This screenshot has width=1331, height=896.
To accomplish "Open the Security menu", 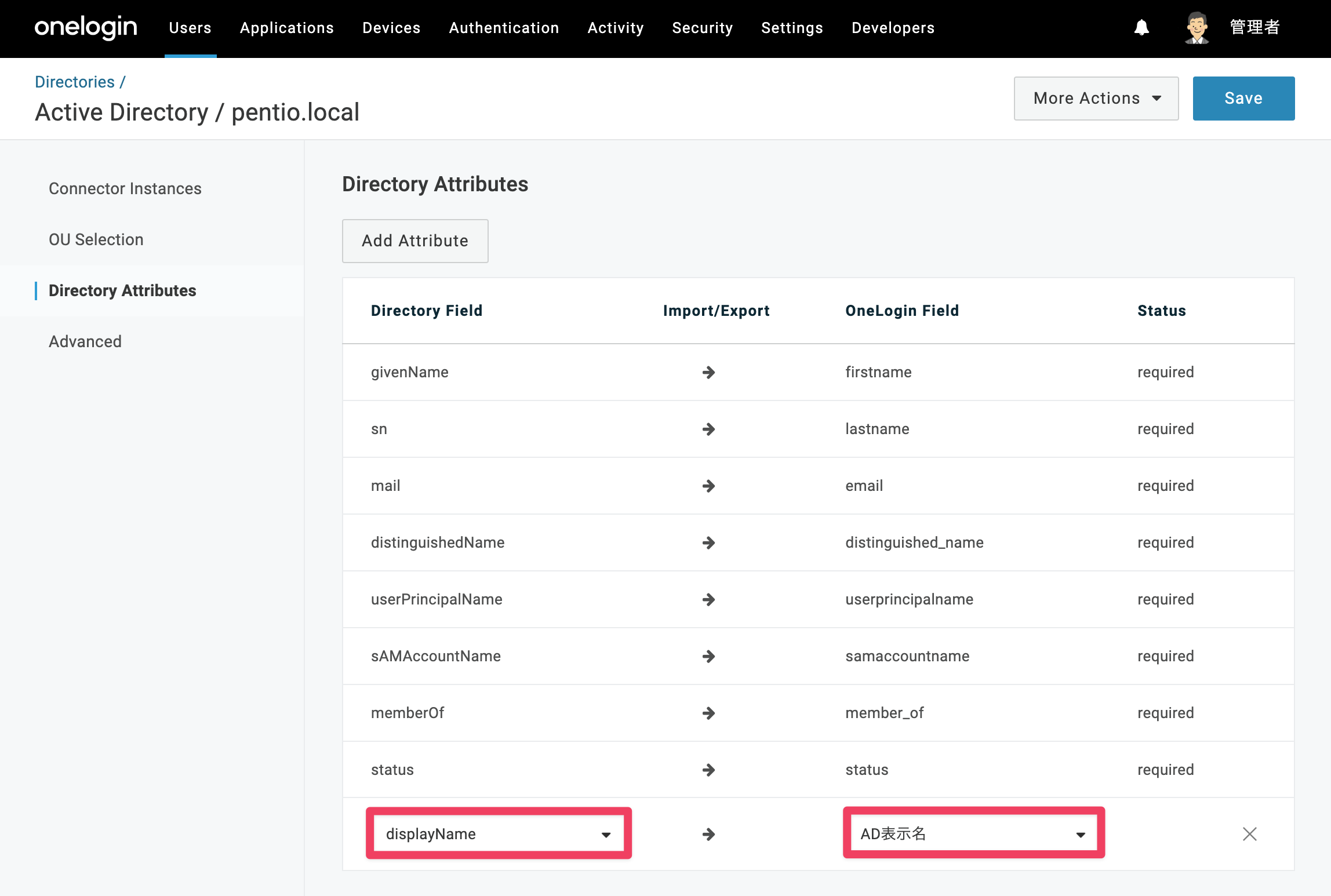I will coord(703,28).
